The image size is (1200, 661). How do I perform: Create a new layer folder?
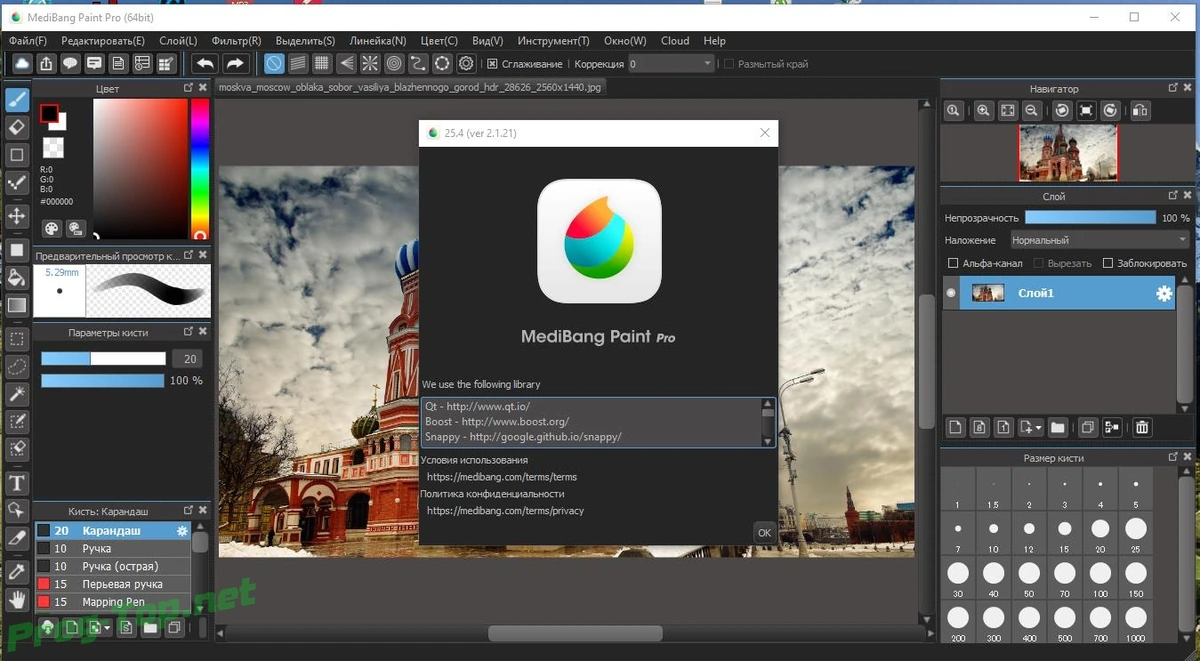coord(1058,427)
